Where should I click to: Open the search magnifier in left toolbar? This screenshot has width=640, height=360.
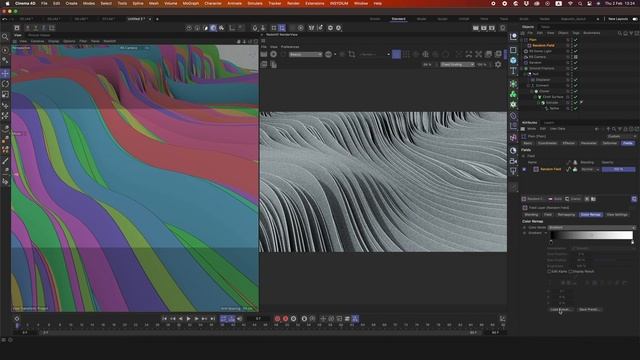5,37
